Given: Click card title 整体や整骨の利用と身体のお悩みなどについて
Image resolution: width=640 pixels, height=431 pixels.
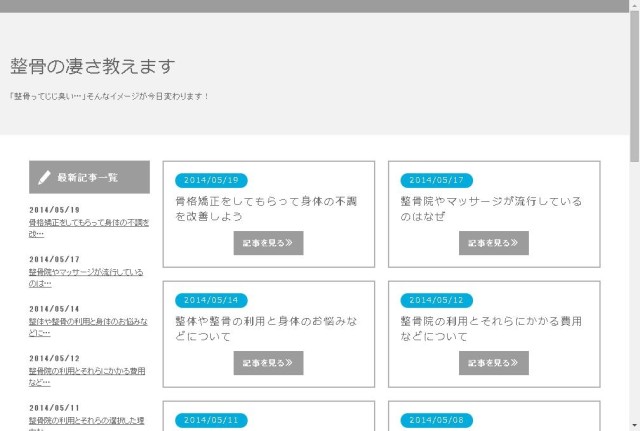Looking at the screenshot, I should point(266,329).
